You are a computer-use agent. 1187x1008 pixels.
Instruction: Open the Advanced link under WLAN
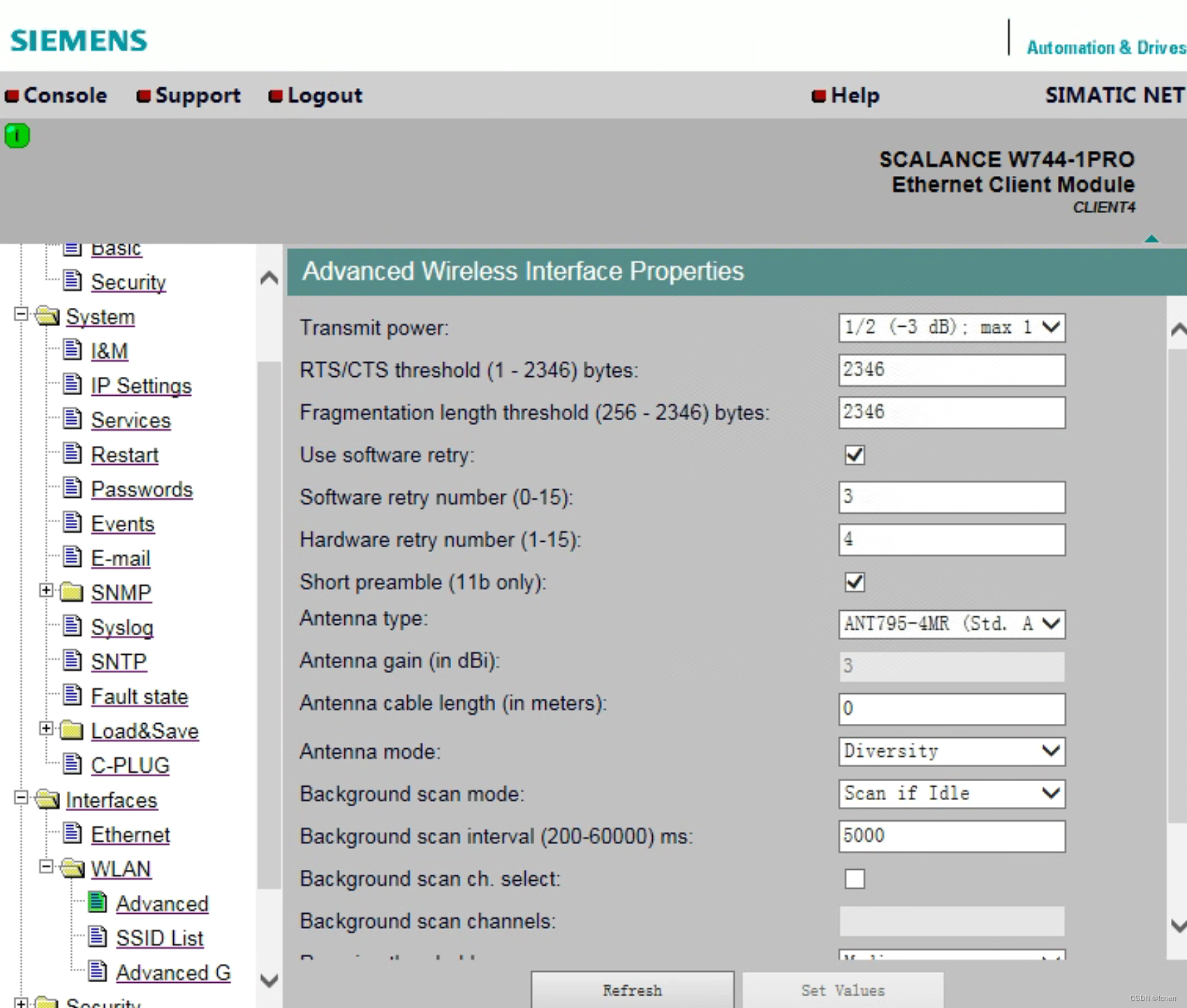point(162,903)
